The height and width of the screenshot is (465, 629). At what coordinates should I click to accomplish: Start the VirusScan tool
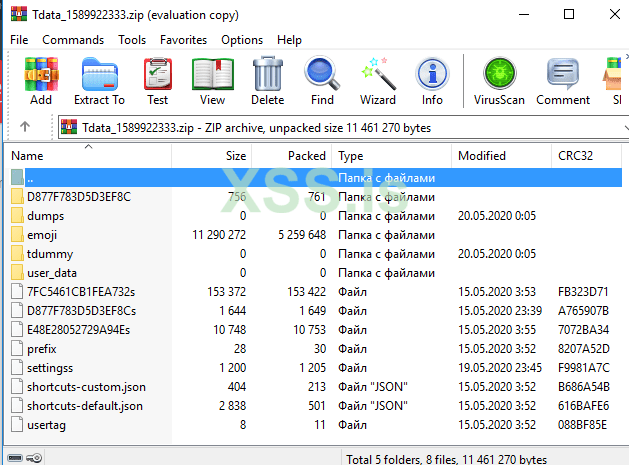click(x=499, y=74)
